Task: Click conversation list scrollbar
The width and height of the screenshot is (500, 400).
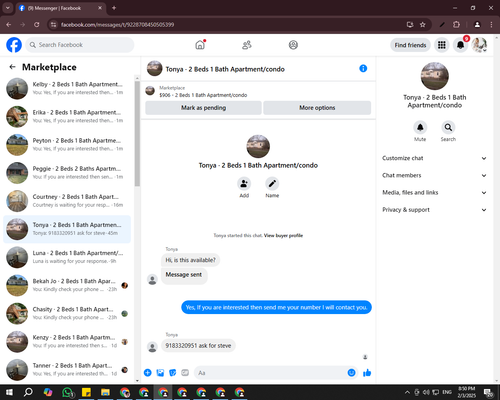Action: click(x=137, y=133)
